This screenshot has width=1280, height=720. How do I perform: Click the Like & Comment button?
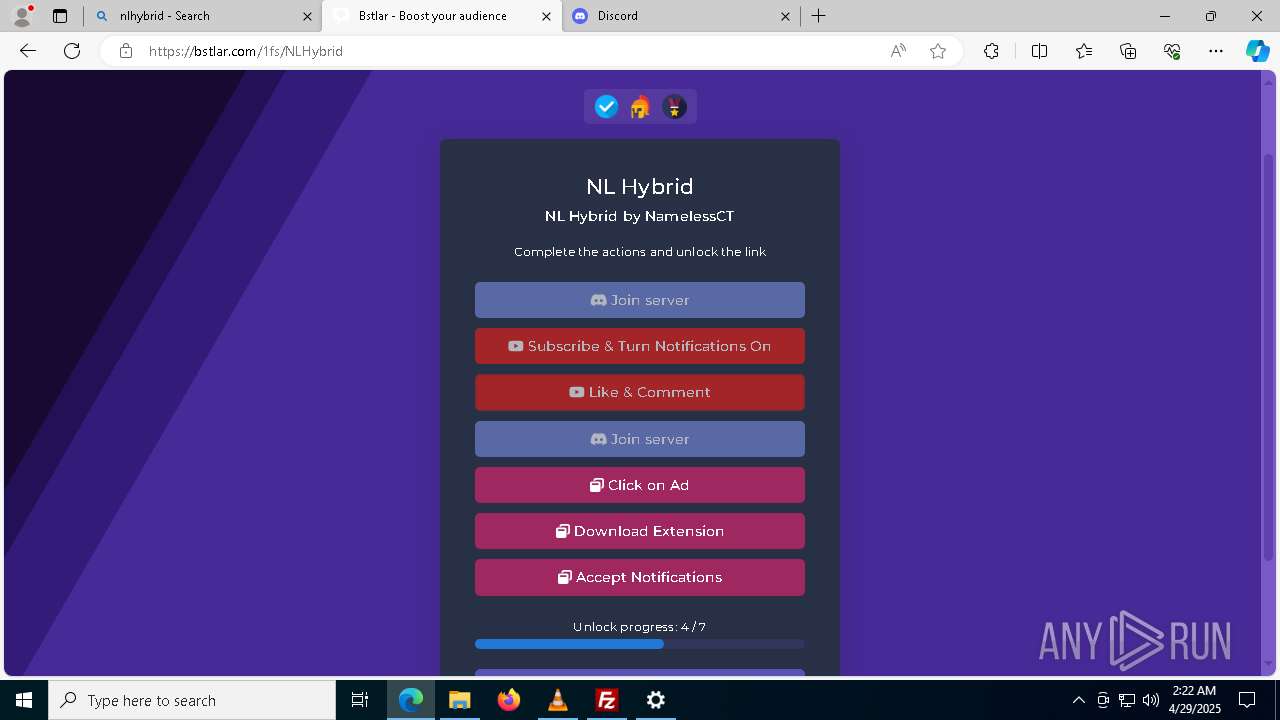click(x=640, y=392)
